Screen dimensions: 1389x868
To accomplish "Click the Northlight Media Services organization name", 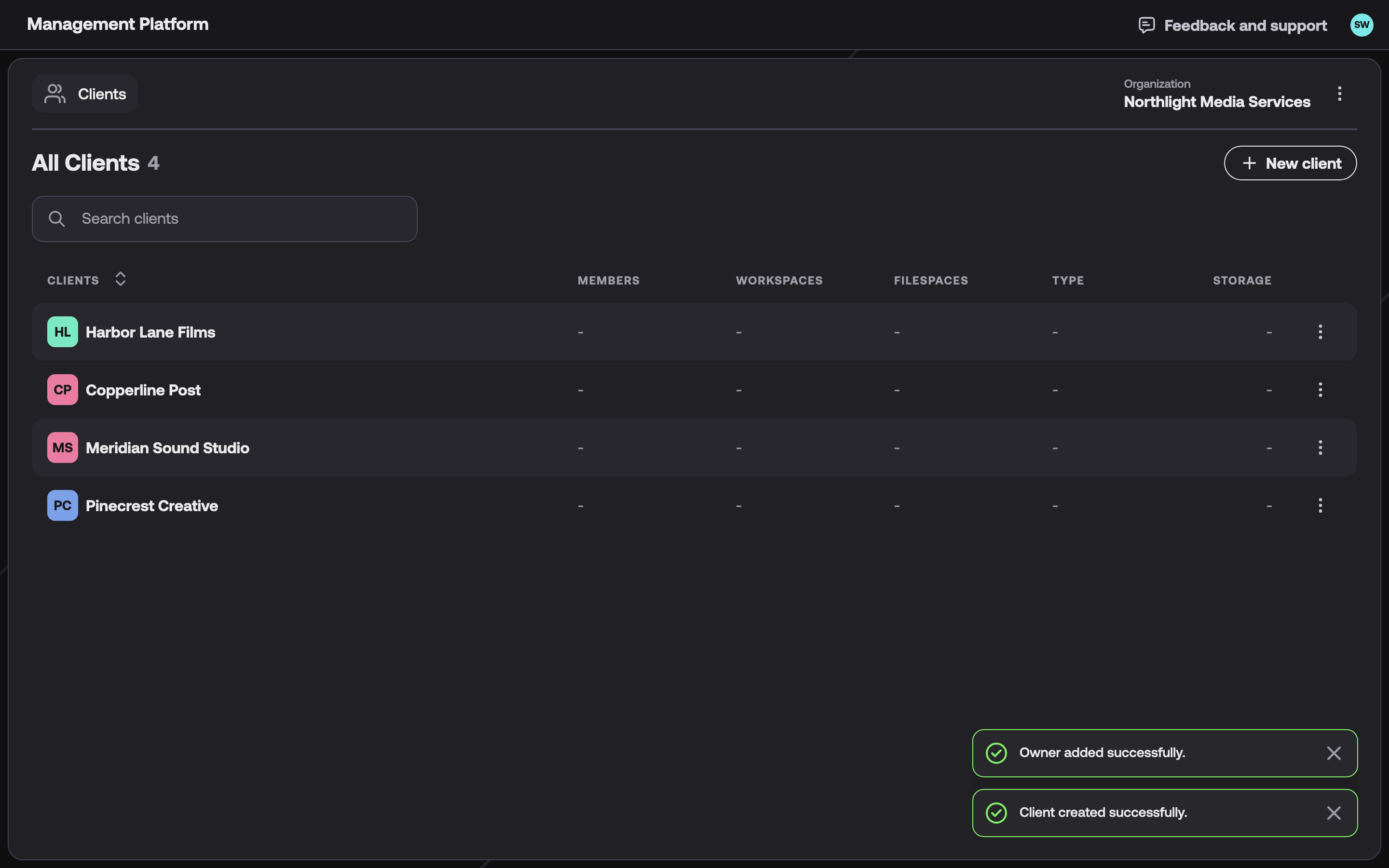I will pos(1217,102).
